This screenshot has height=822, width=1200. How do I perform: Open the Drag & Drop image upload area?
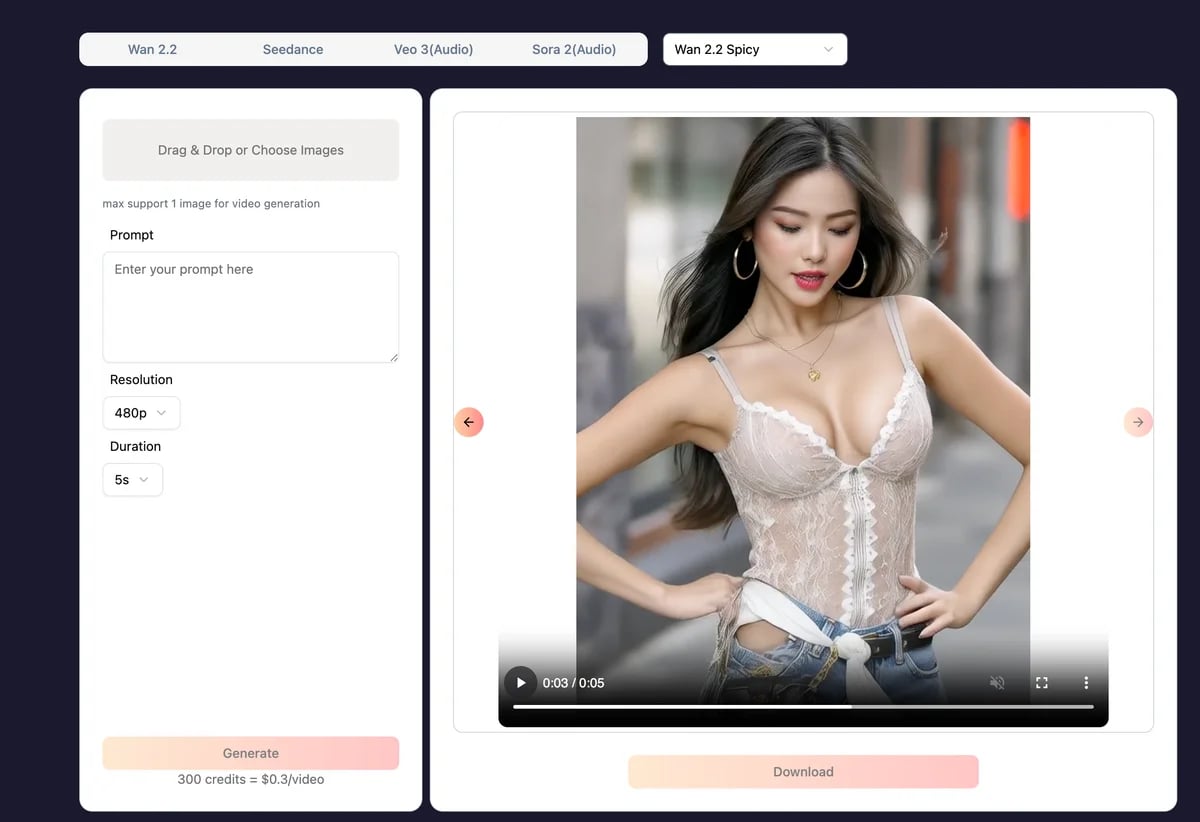tap(250, 150)
